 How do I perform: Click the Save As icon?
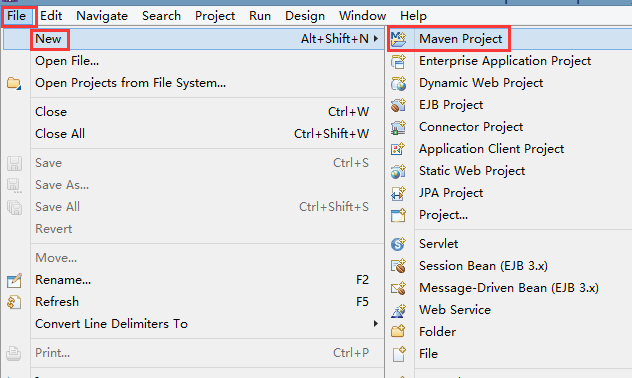point(14,185)
